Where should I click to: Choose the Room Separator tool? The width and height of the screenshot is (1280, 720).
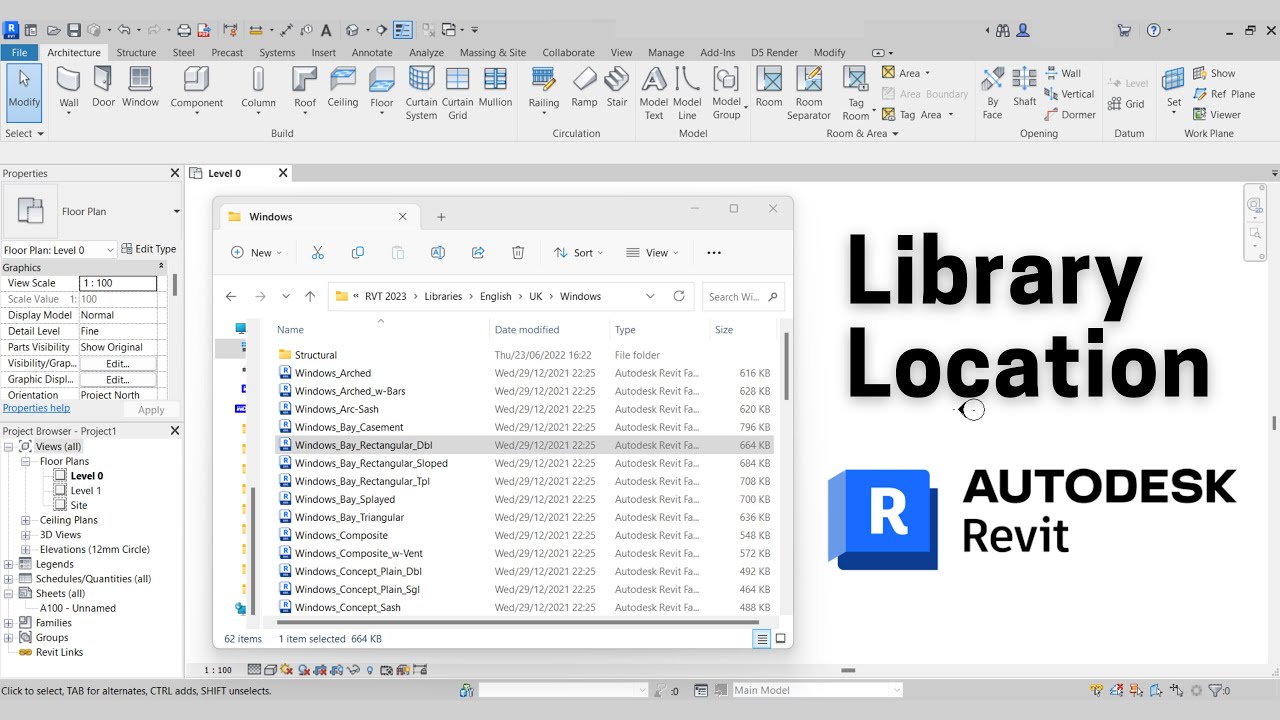tap(809, 94)
